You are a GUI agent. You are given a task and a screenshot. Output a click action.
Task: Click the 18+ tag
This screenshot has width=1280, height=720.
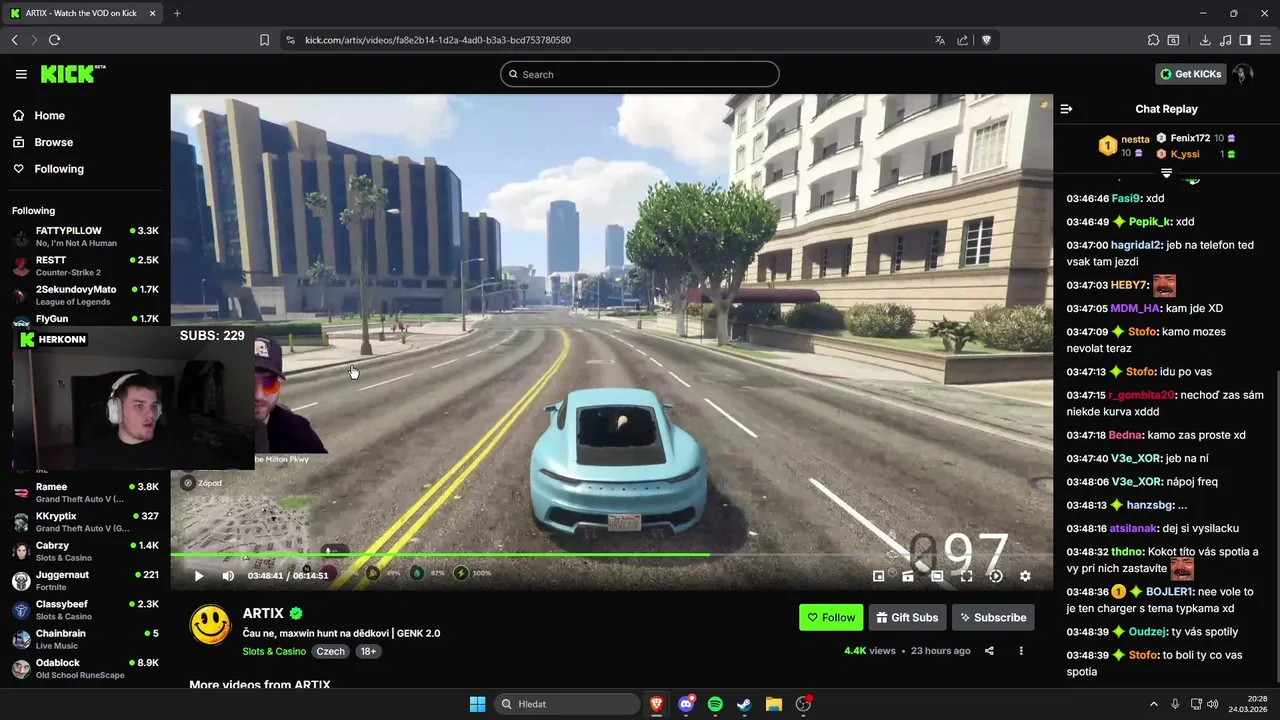(368, 651)
